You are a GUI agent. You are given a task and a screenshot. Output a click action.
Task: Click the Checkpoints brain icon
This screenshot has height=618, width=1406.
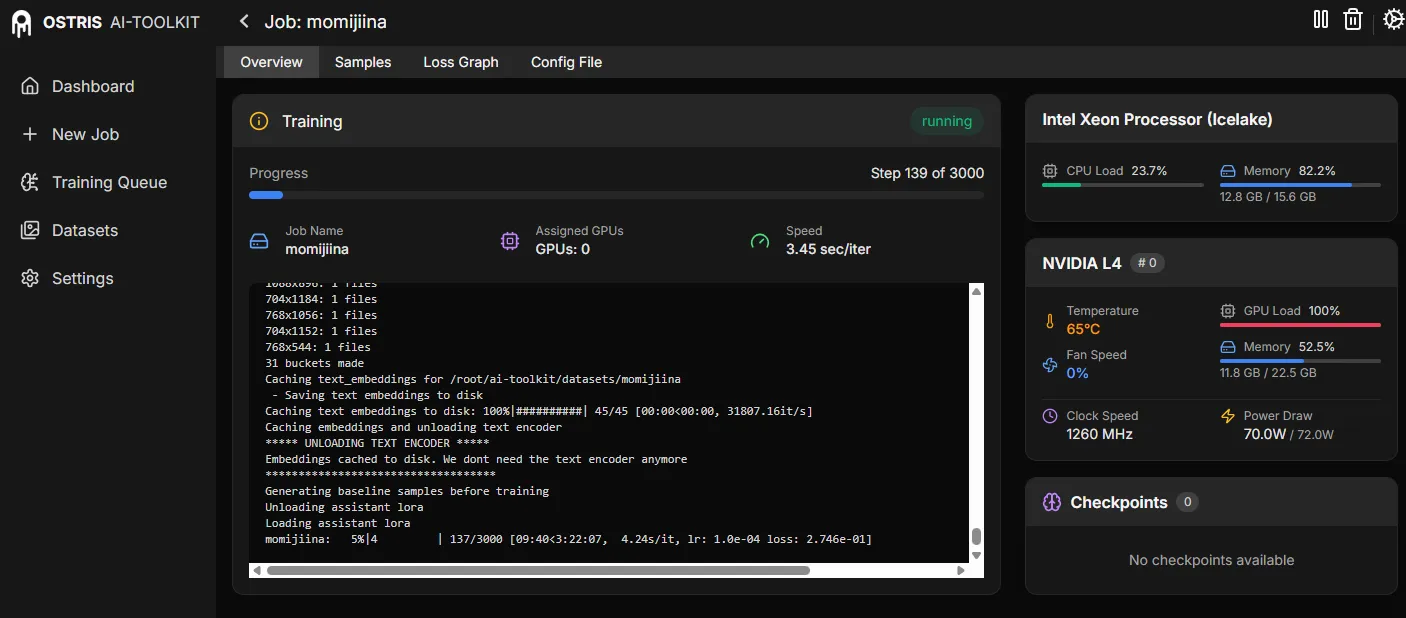pyautogui.click(x=1051, y=502)
